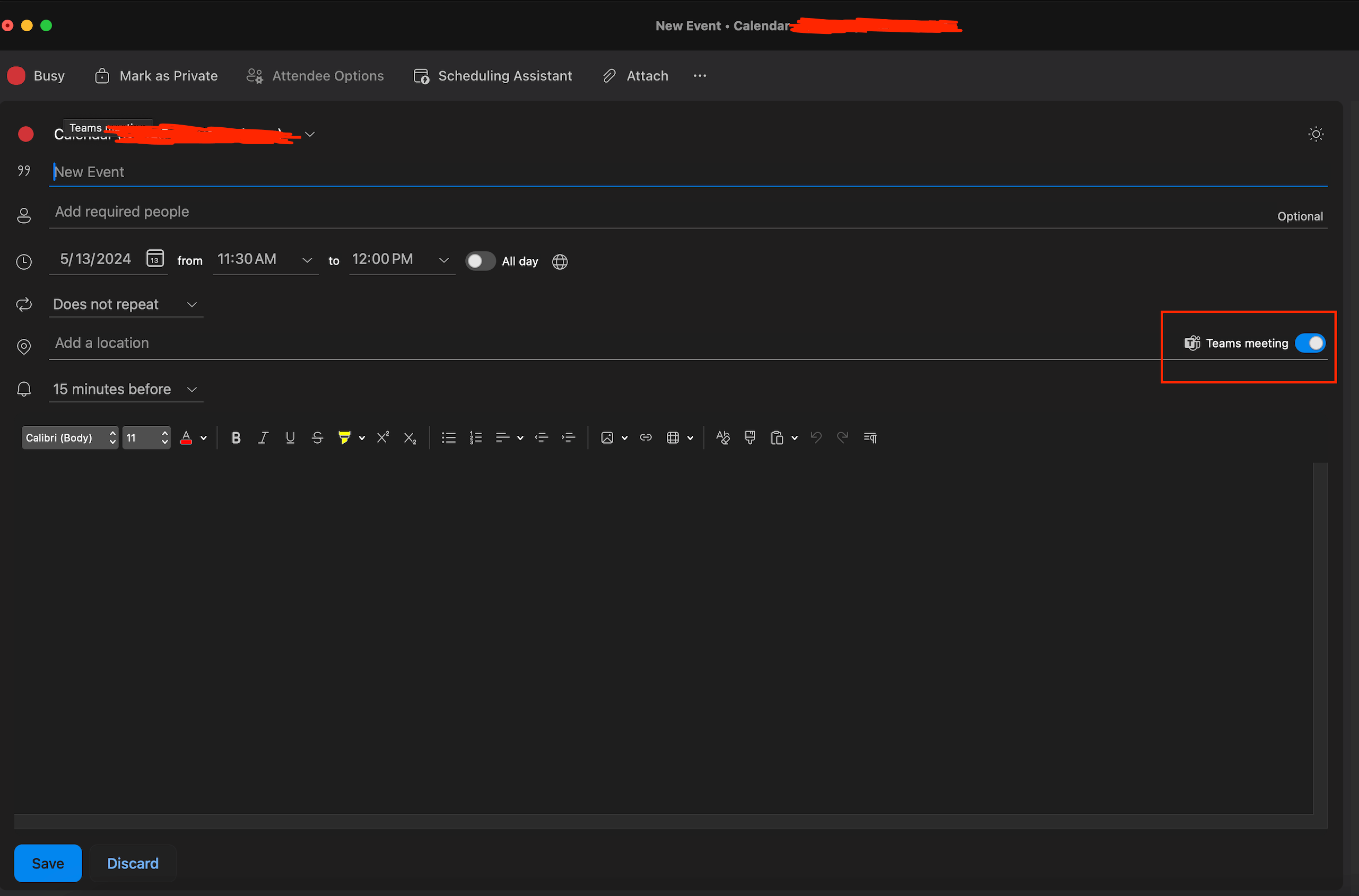Toggle bold formatting
Viewport: 1359px width, 896px height.
pos(236,438)
